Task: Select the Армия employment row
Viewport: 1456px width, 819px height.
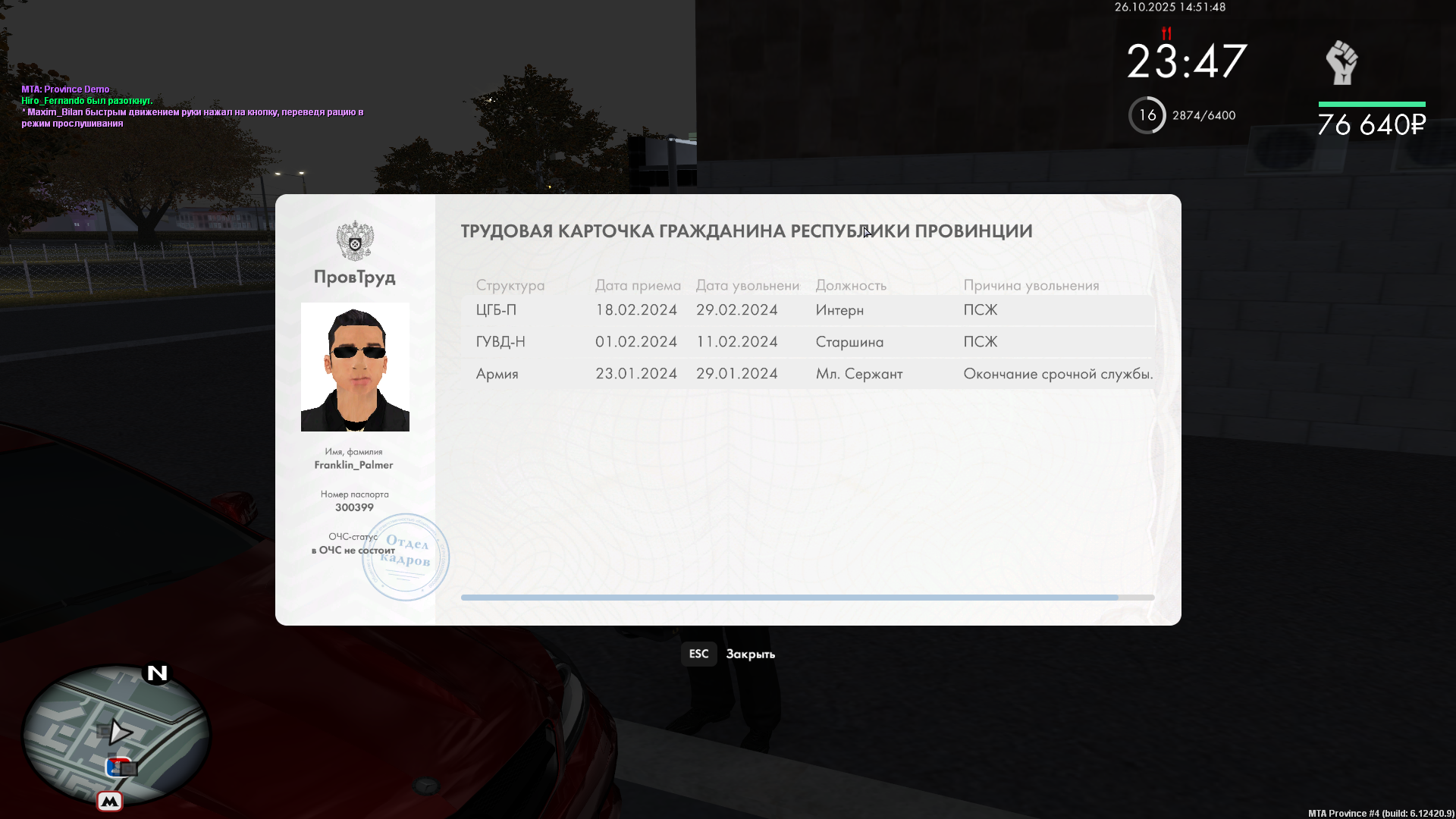Action: [x=807, y=374]
